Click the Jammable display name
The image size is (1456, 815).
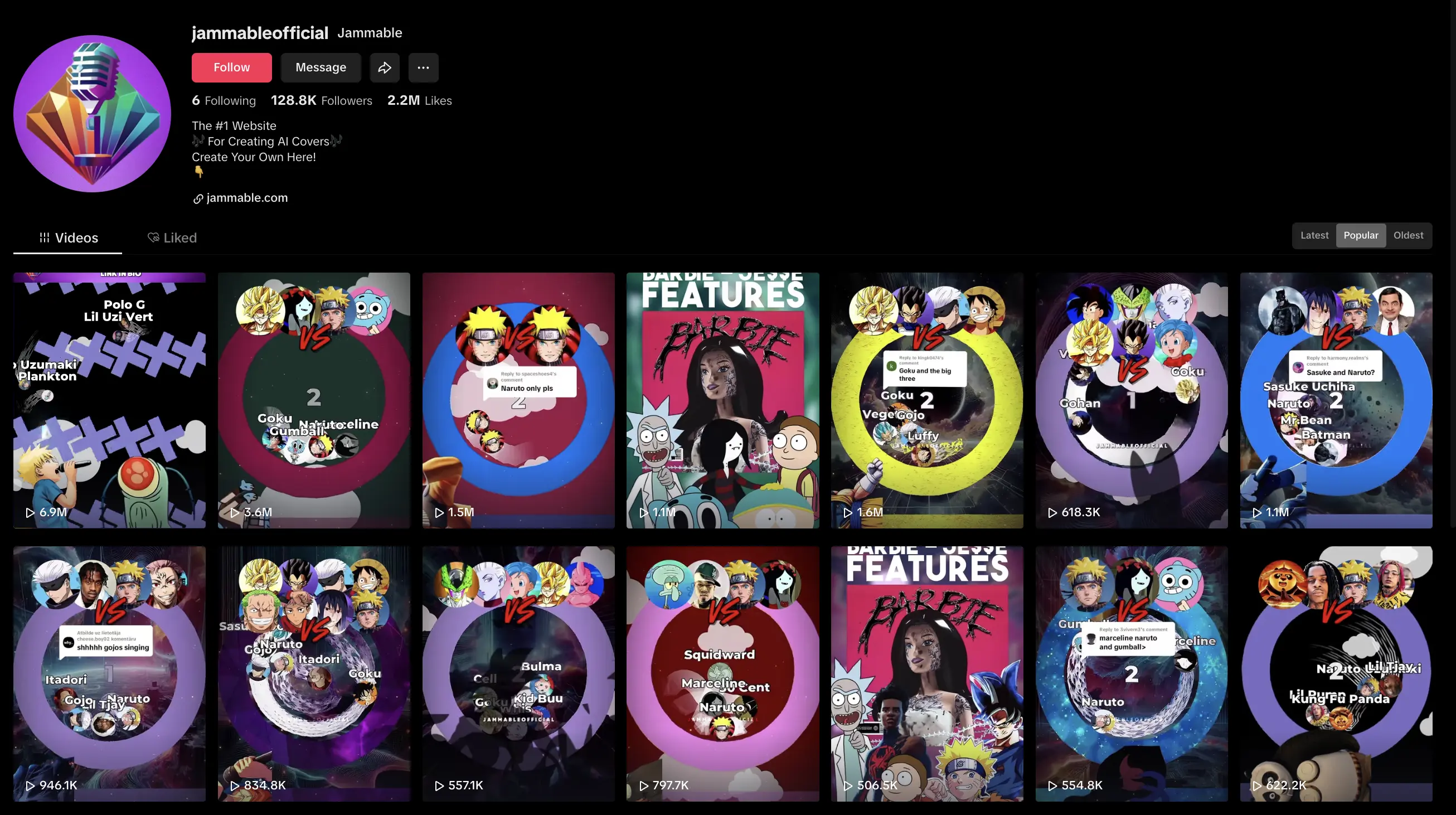pyautogui.click(x=370, y=33)
